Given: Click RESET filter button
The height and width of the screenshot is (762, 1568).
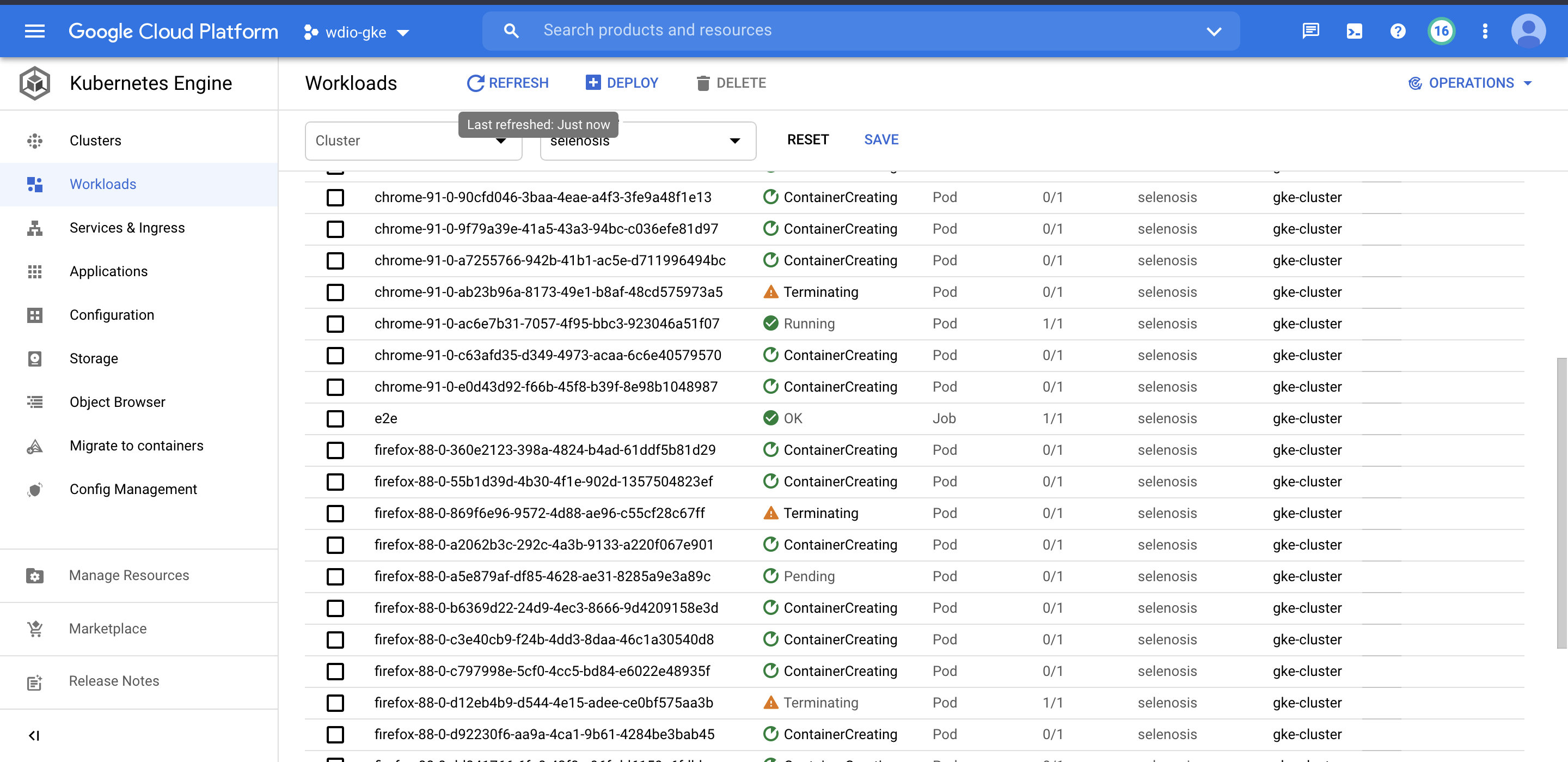Looking at the screenshot, I should [x=808, y=139].
